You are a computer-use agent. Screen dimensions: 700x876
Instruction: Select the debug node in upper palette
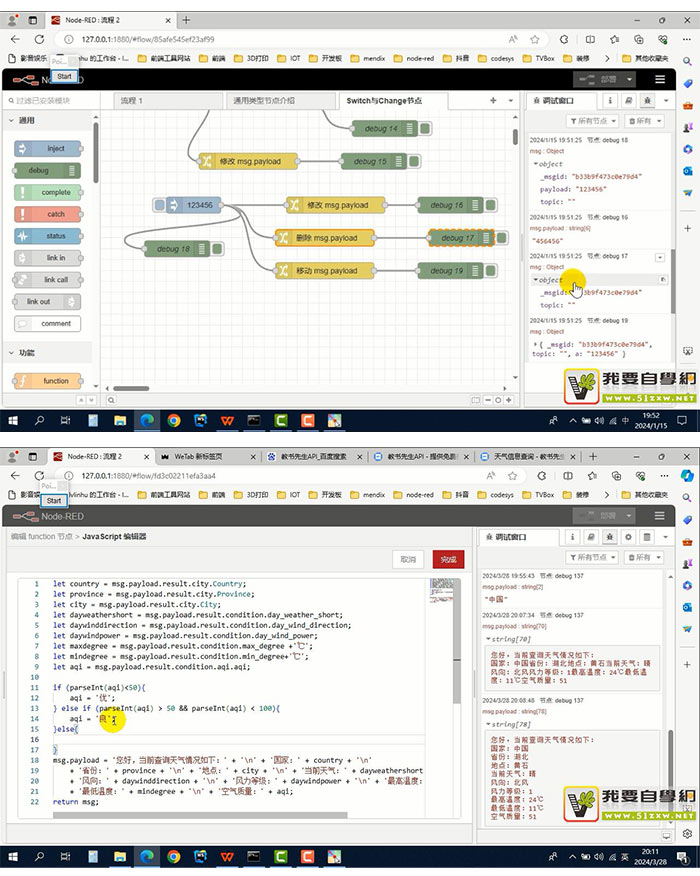(48, 170)
